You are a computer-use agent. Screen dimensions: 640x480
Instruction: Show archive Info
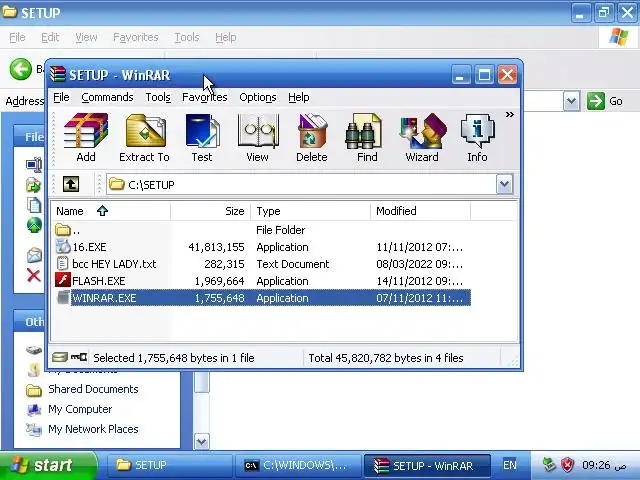[x=477, y=138]
